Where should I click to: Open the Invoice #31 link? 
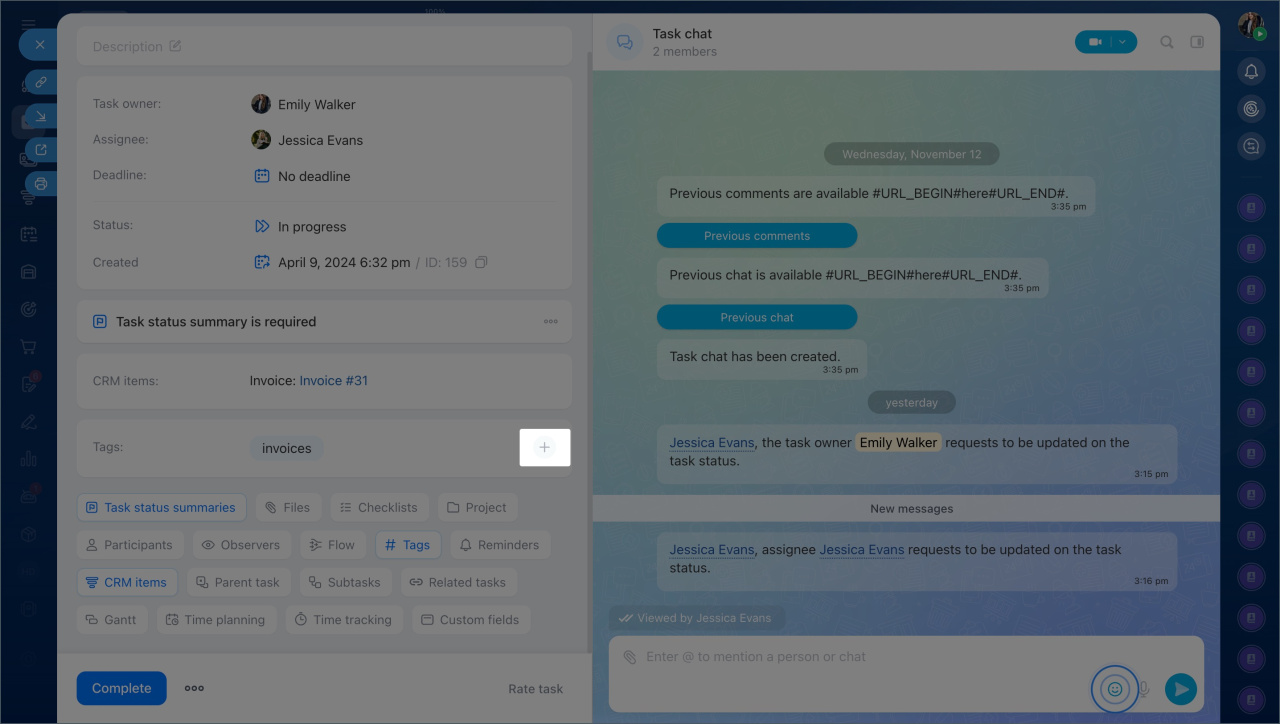(x=334, y=381)
